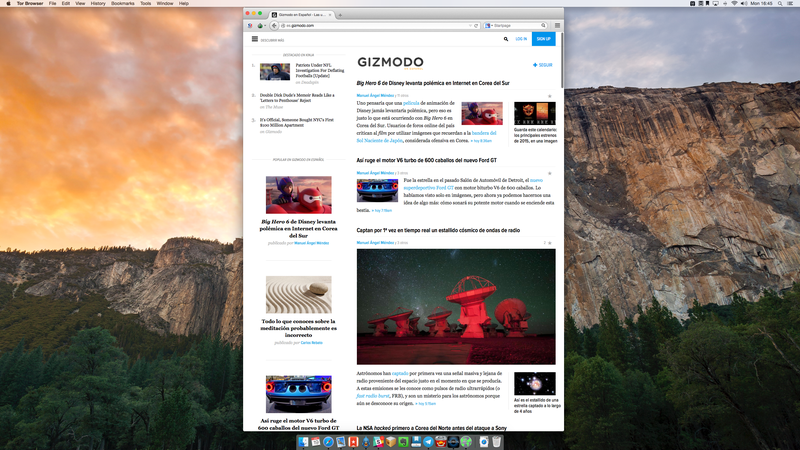Open the 'captado' link in radio burst text
Image resolution: width=800 pixels, height=450 pixels.
pyautogui.click(x=400, y=373)
